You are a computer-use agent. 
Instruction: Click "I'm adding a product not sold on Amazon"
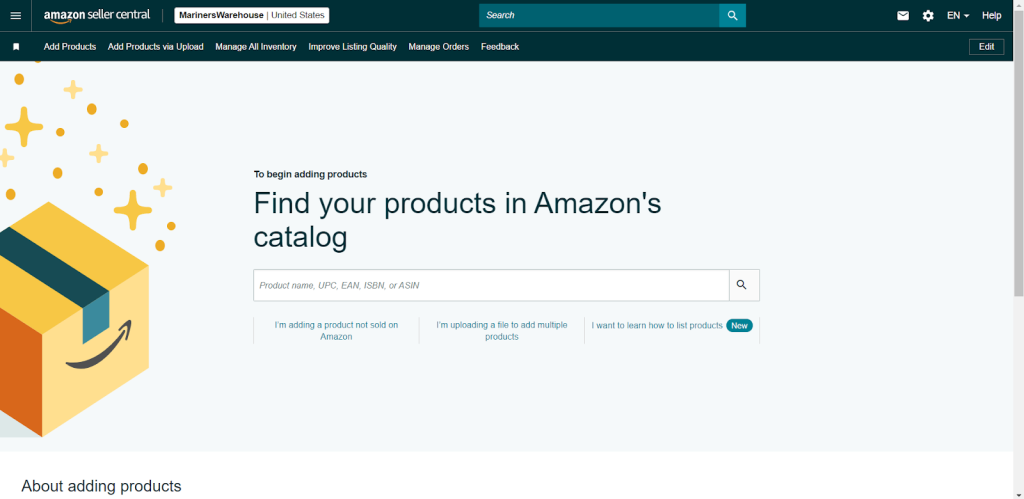[336, 330]
